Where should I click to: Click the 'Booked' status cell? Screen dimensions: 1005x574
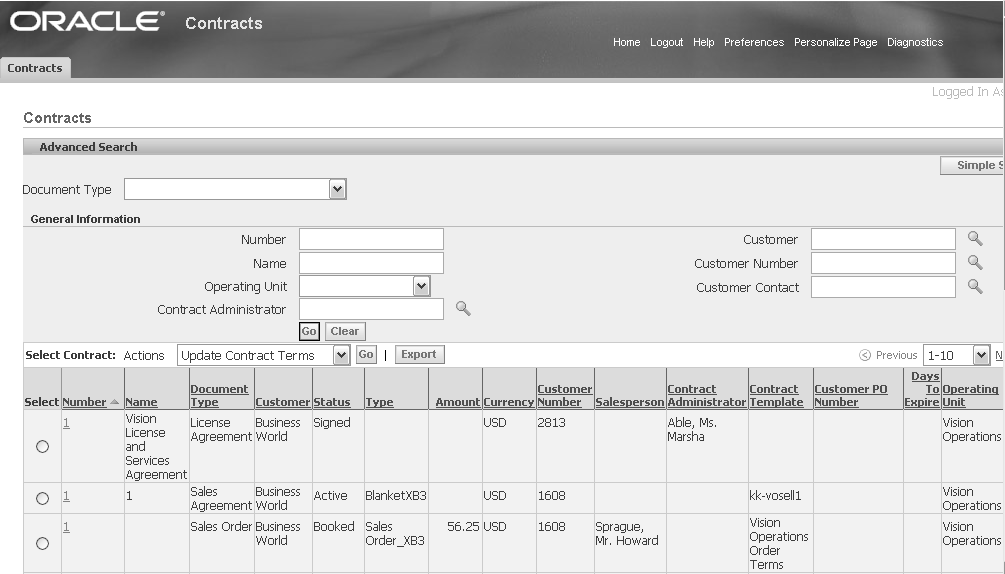coord(334,527)
